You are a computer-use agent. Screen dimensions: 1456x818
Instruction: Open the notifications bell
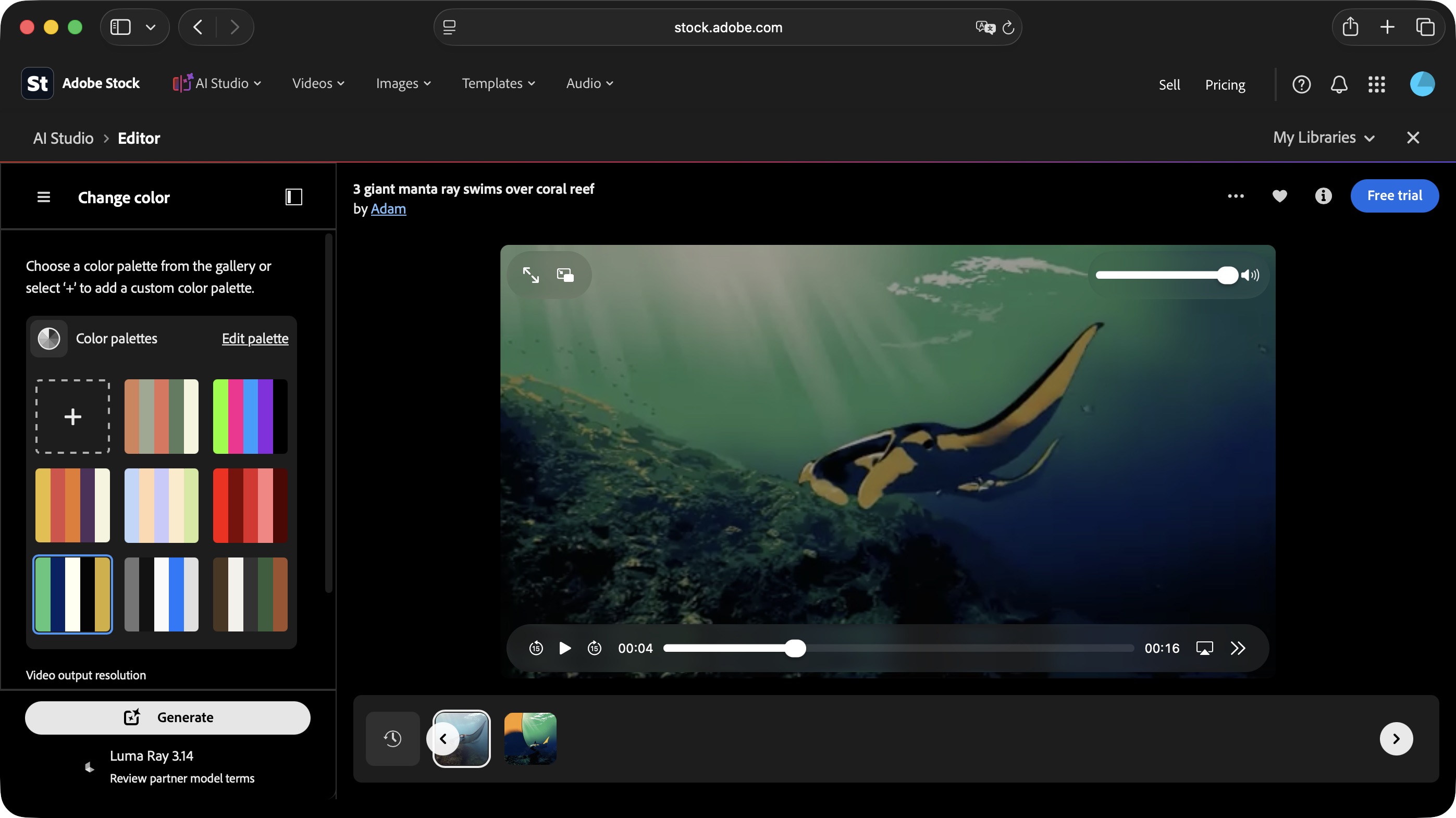(x=1339, y=84)
